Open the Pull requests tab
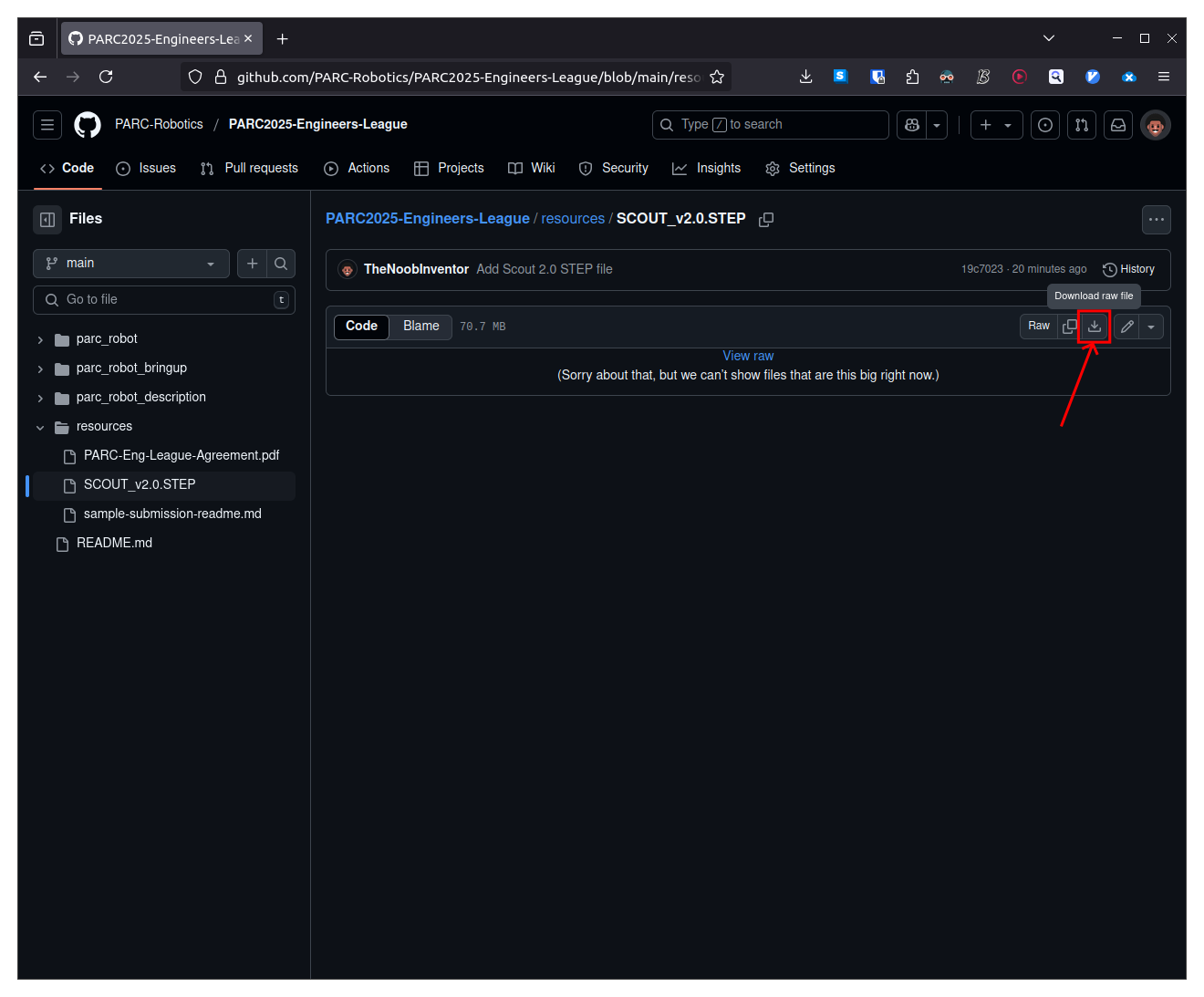This screenshot has height=997, width=1204. [x=249, y=168]
